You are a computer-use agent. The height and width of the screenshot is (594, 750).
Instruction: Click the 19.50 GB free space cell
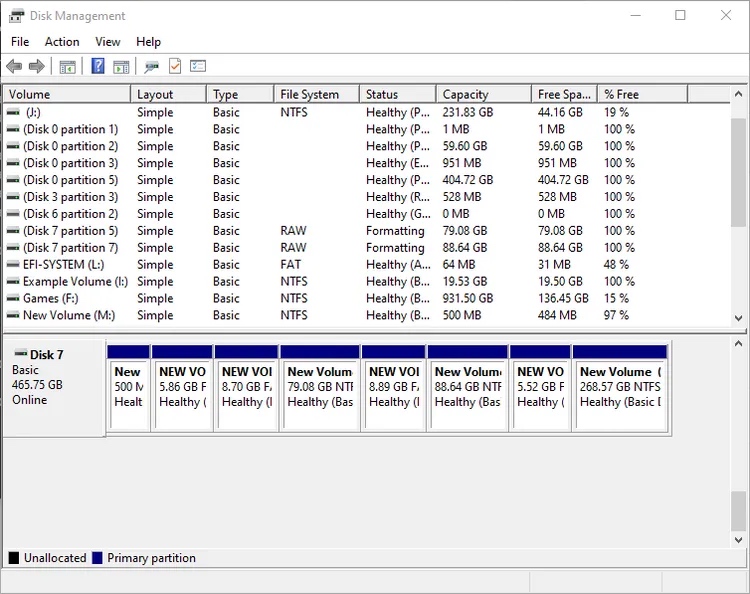(560, 281)
